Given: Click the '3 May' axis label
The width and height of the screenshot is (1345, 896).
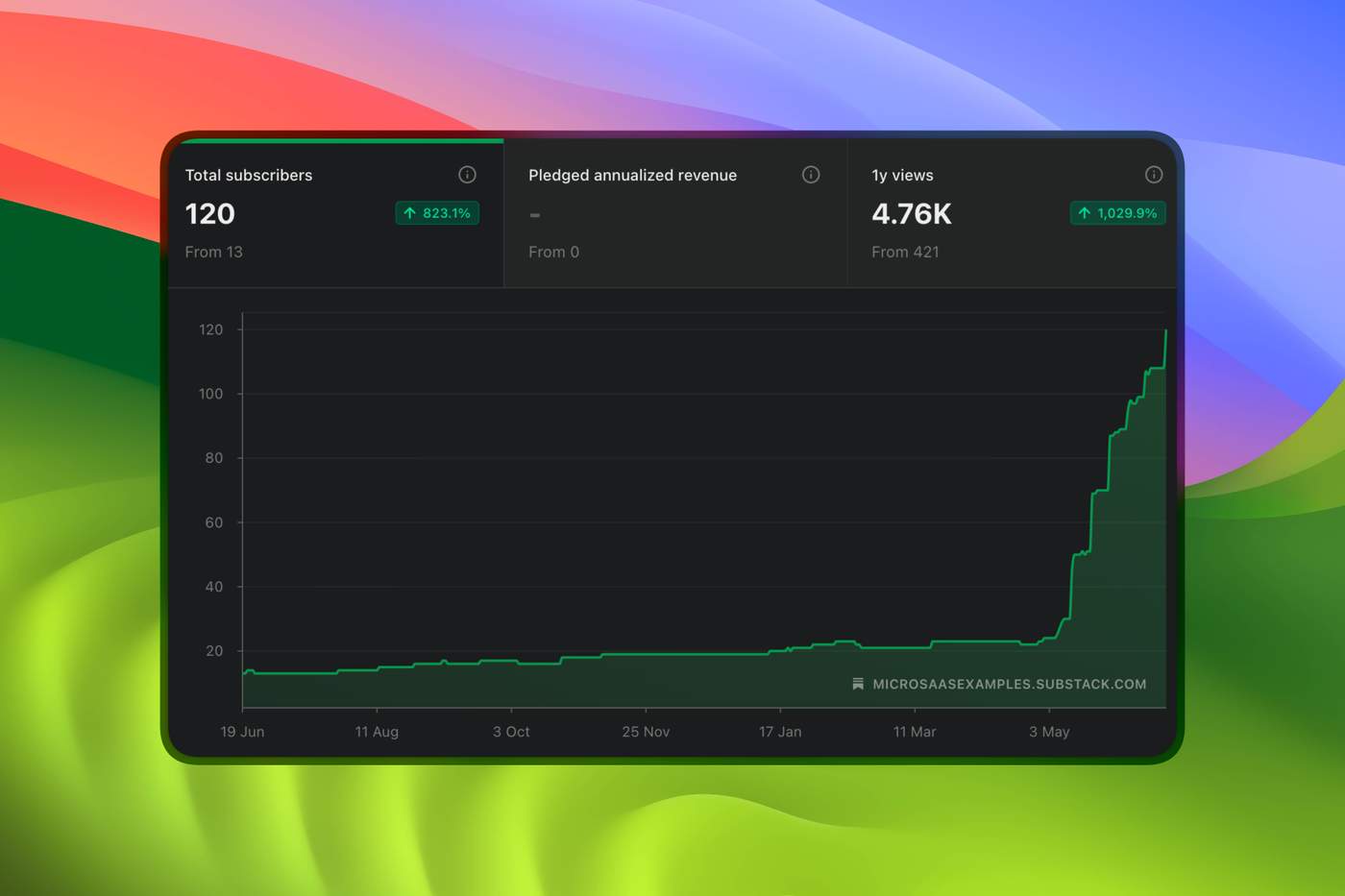Looking at the screenshot, I should pyautogui.click(x=1049, y=732).
